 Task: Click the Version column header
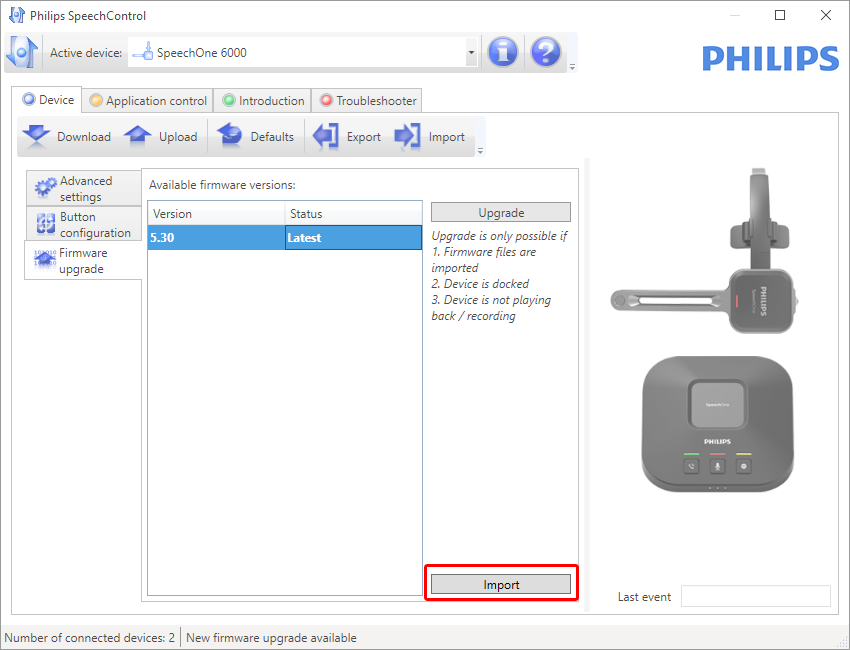pyautogui.click(x=216, y=214)
